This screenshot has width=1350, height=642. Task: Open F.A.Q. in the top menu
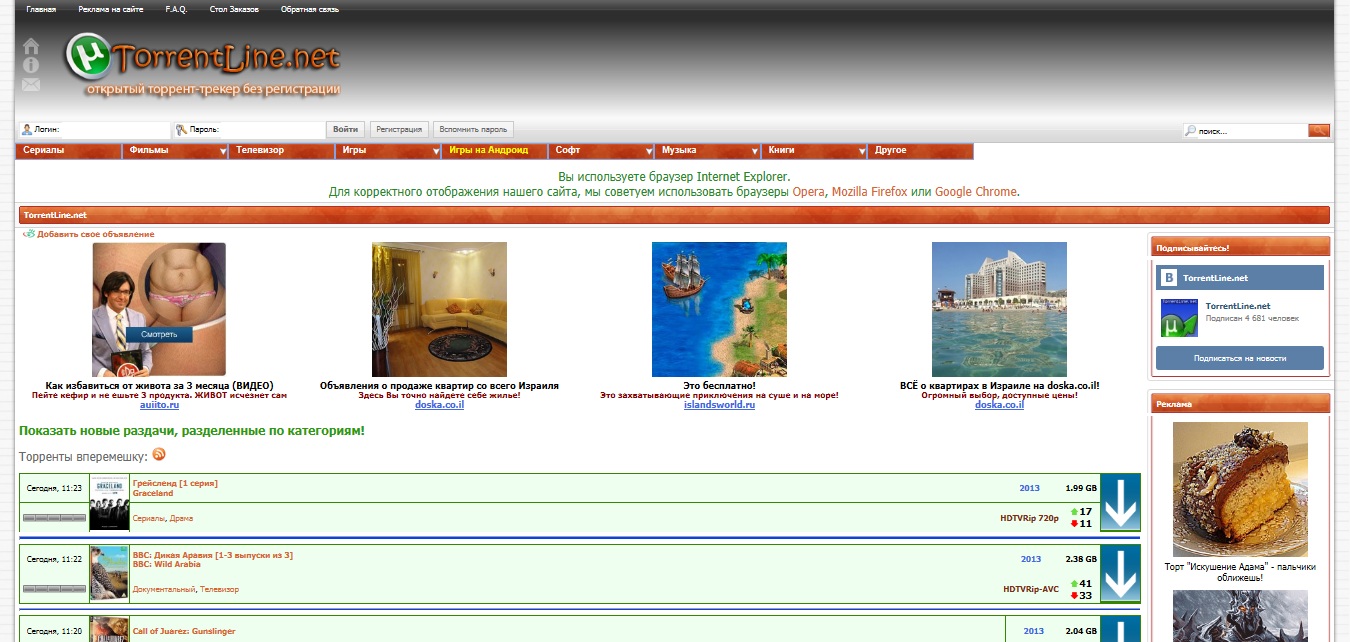click(x=176, y=9)
